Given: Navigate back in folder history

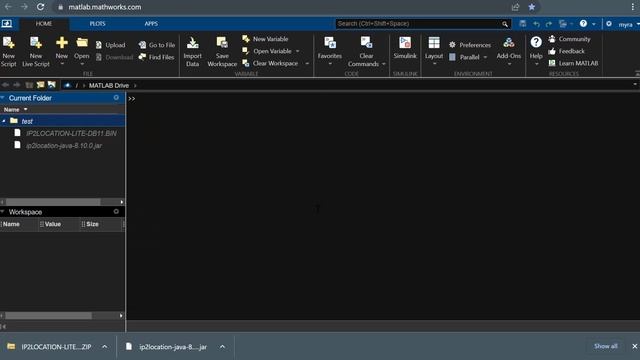Looking at the screenshot, I should click(5, 85).
